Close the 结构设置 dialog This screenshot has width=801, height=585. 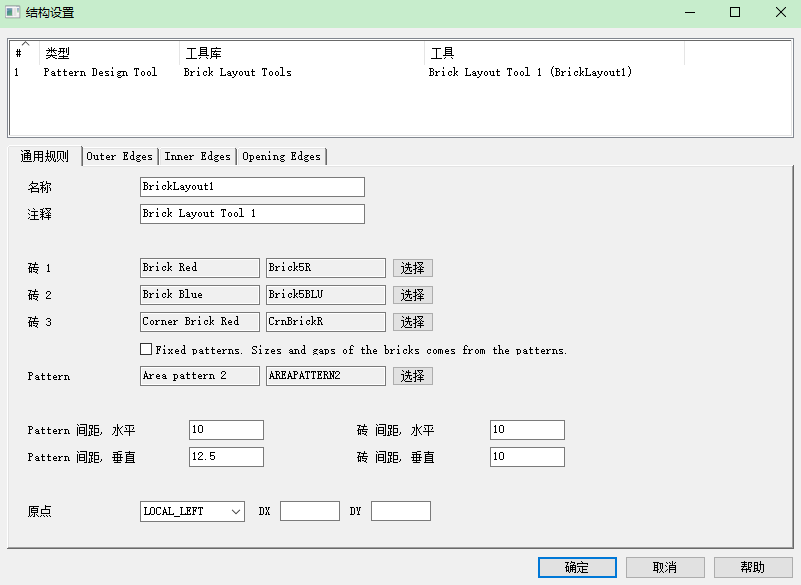click(x=781, y=12)
